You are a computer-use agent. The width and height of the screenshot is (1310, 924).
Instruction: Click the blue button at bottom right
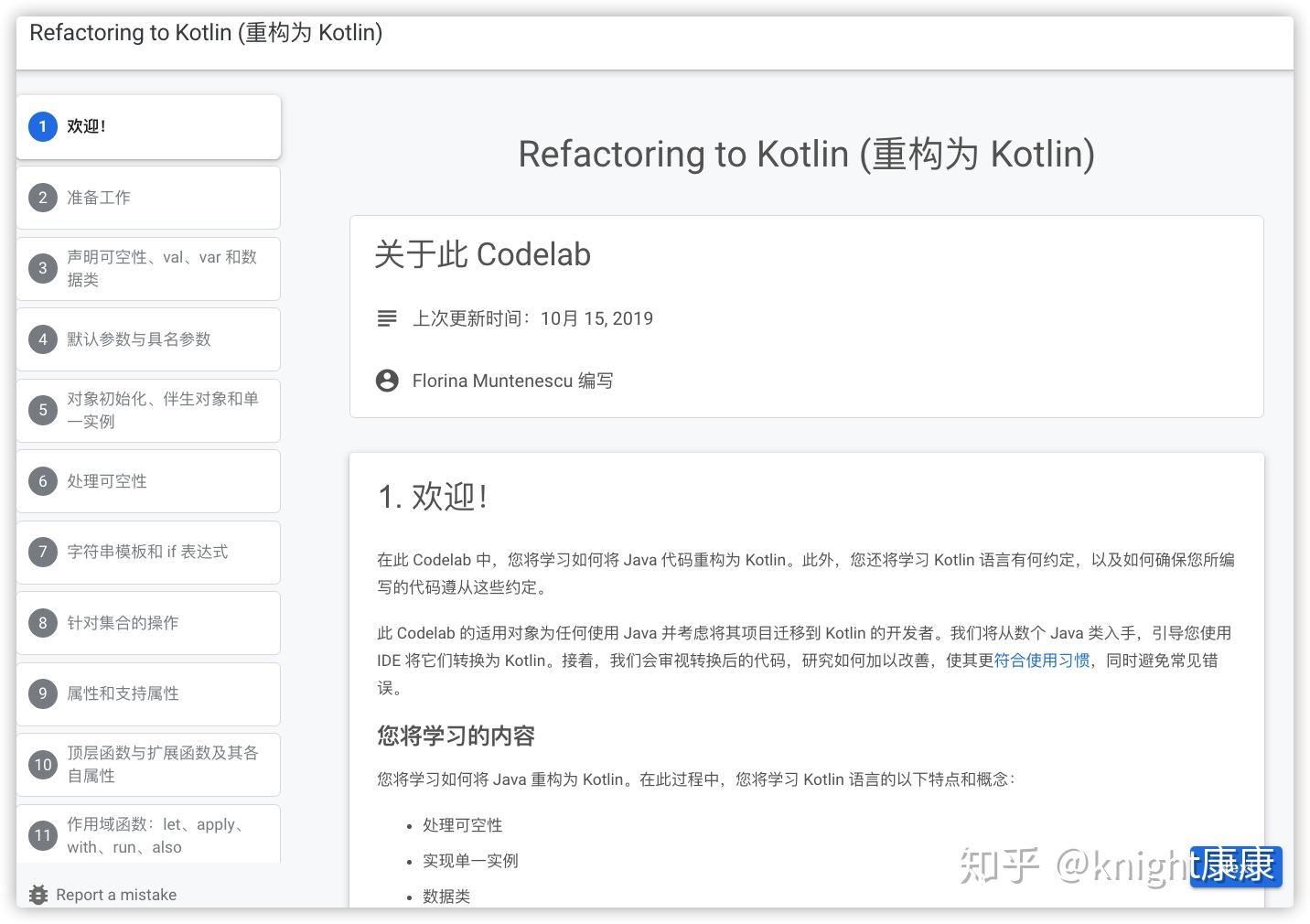click(x=1236, y=865)
